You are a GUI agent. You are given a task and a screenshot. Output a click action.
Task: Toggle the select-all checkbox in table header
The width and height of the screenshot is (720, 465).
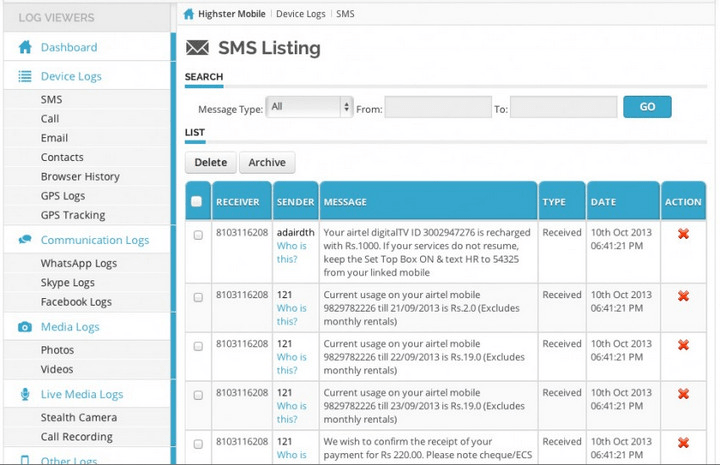(197, 202)
